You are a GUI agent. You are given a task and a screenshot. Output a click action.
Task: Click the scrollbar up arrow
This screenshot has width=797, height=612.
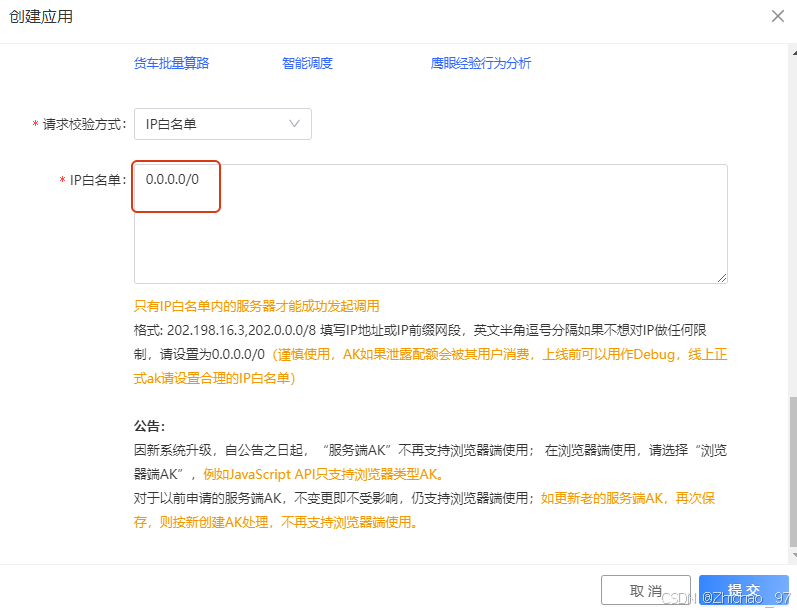tap(793, 52)
